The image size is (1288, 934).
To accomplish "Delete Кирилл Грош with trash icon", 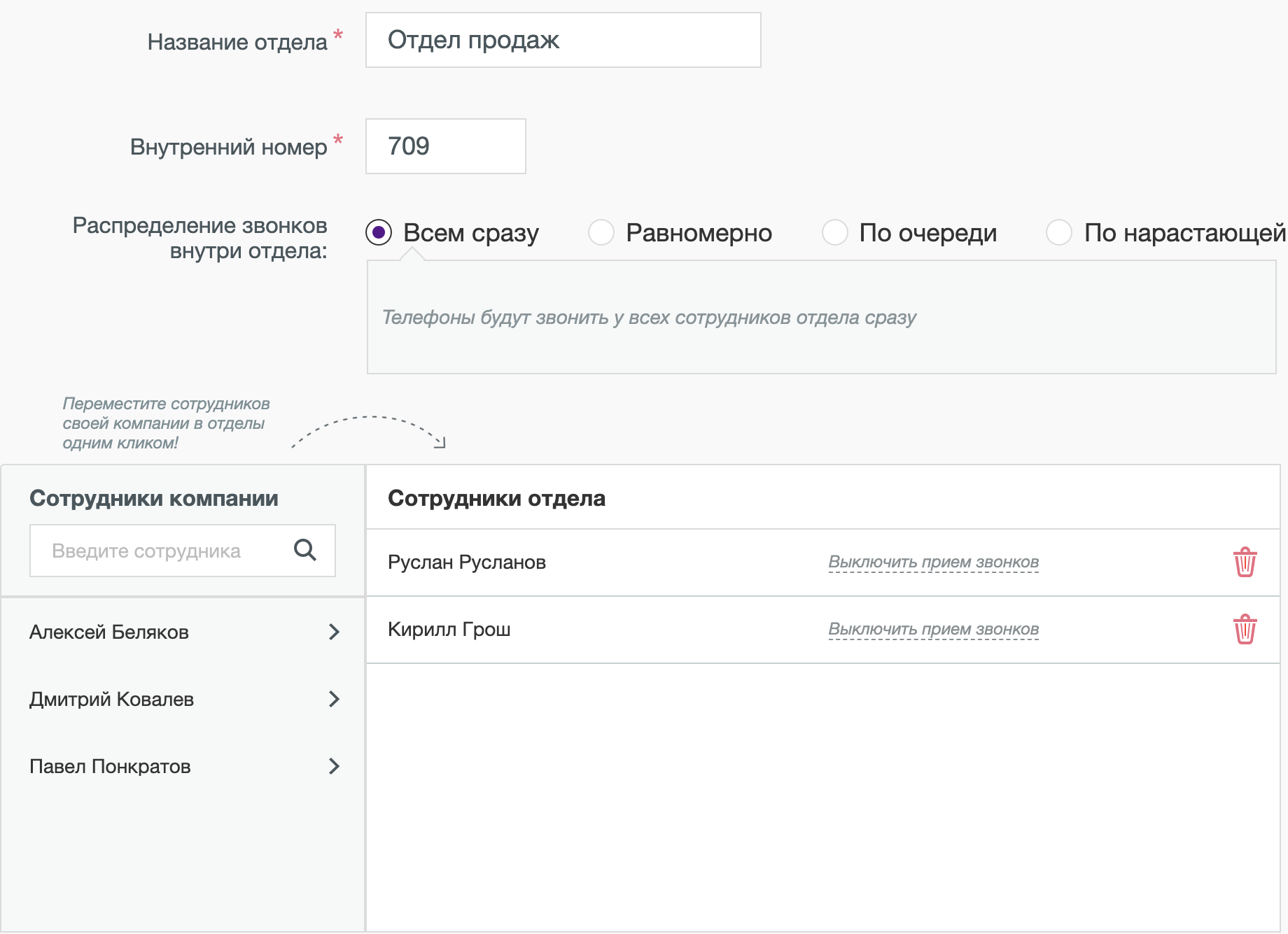I will point(1245,629).
